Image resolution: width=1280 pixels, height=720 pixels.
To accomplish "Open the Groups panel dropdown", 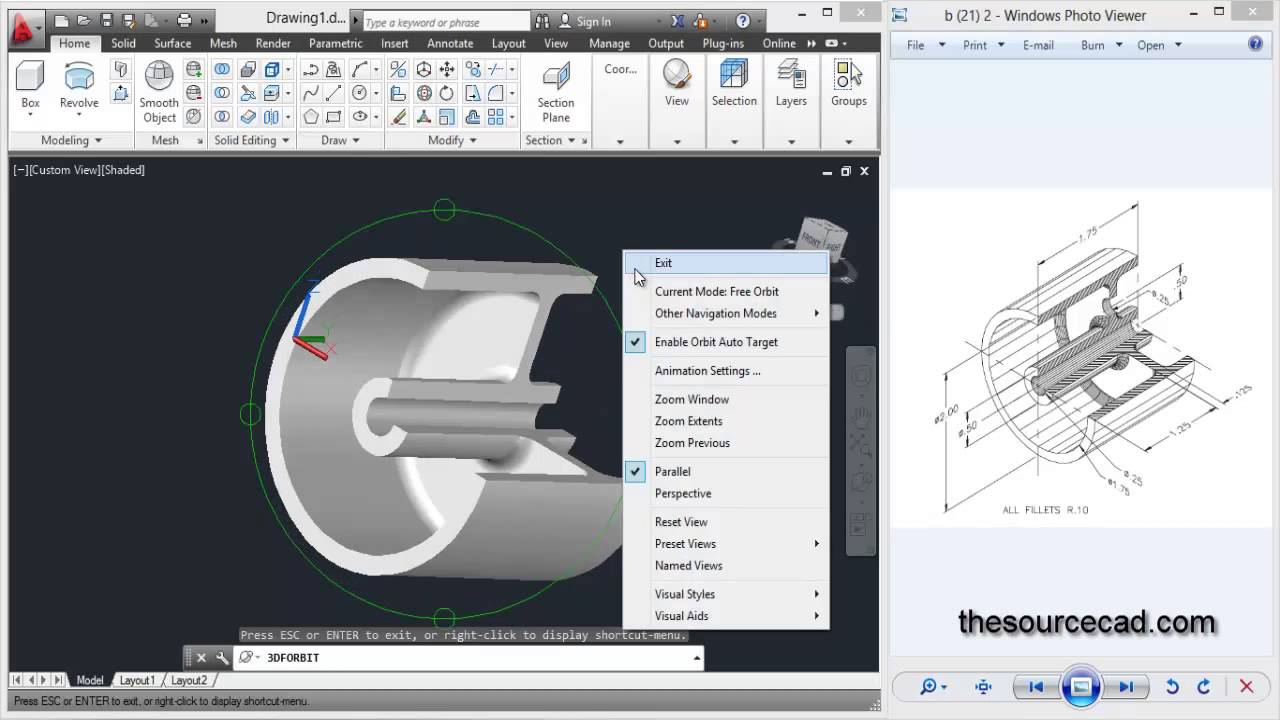I will click(x=849, y=142).
